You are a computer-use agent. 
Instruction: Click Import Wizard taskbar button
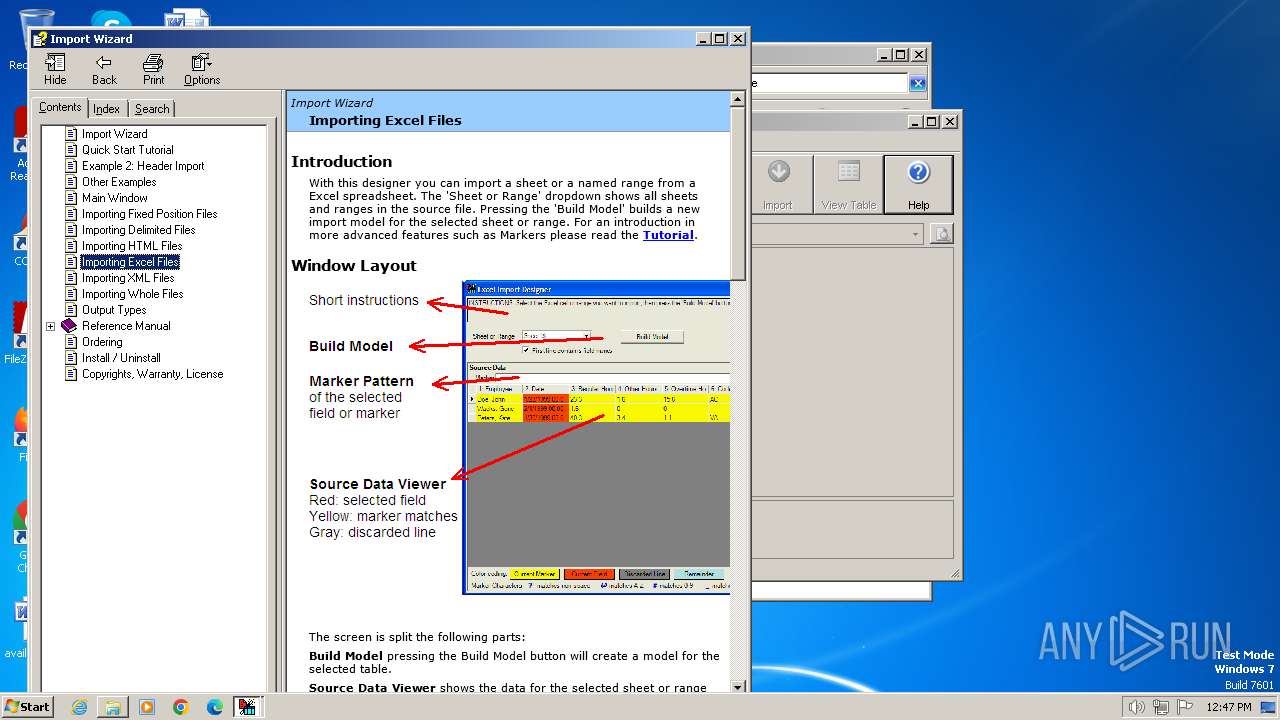click(248, 707)
